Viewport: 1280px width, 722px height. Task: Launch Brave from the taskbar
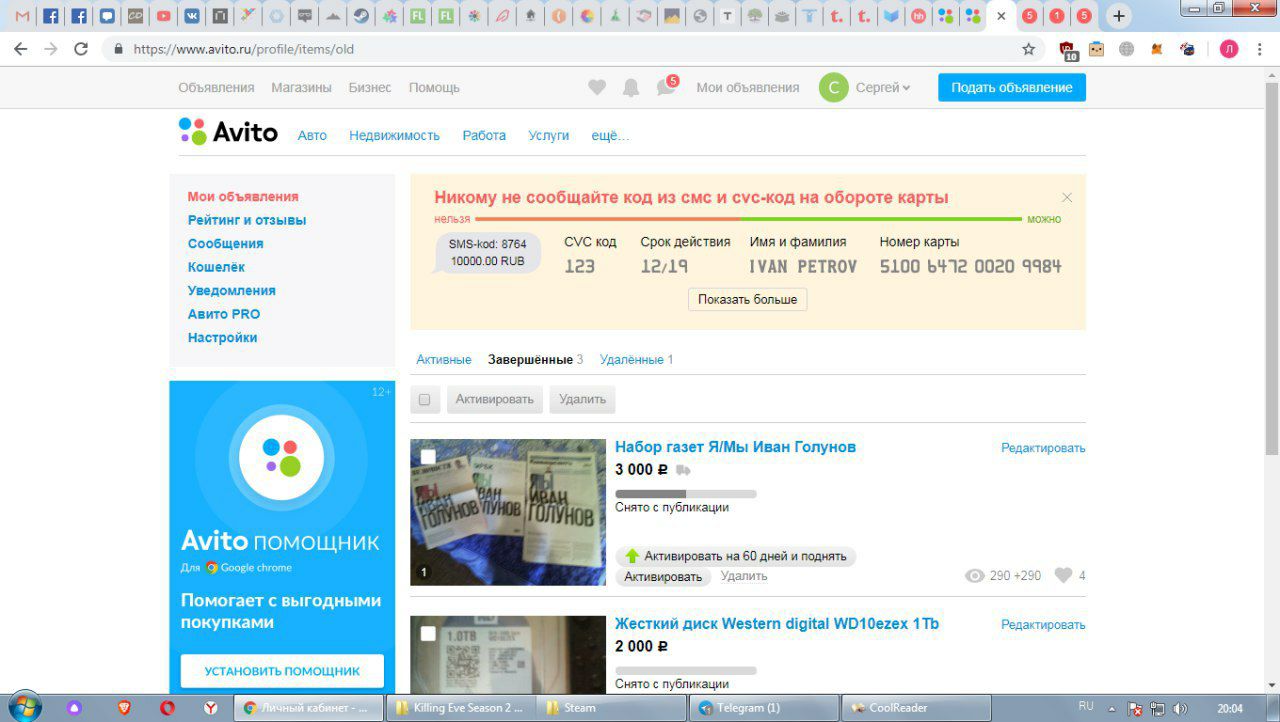point(124,707)
